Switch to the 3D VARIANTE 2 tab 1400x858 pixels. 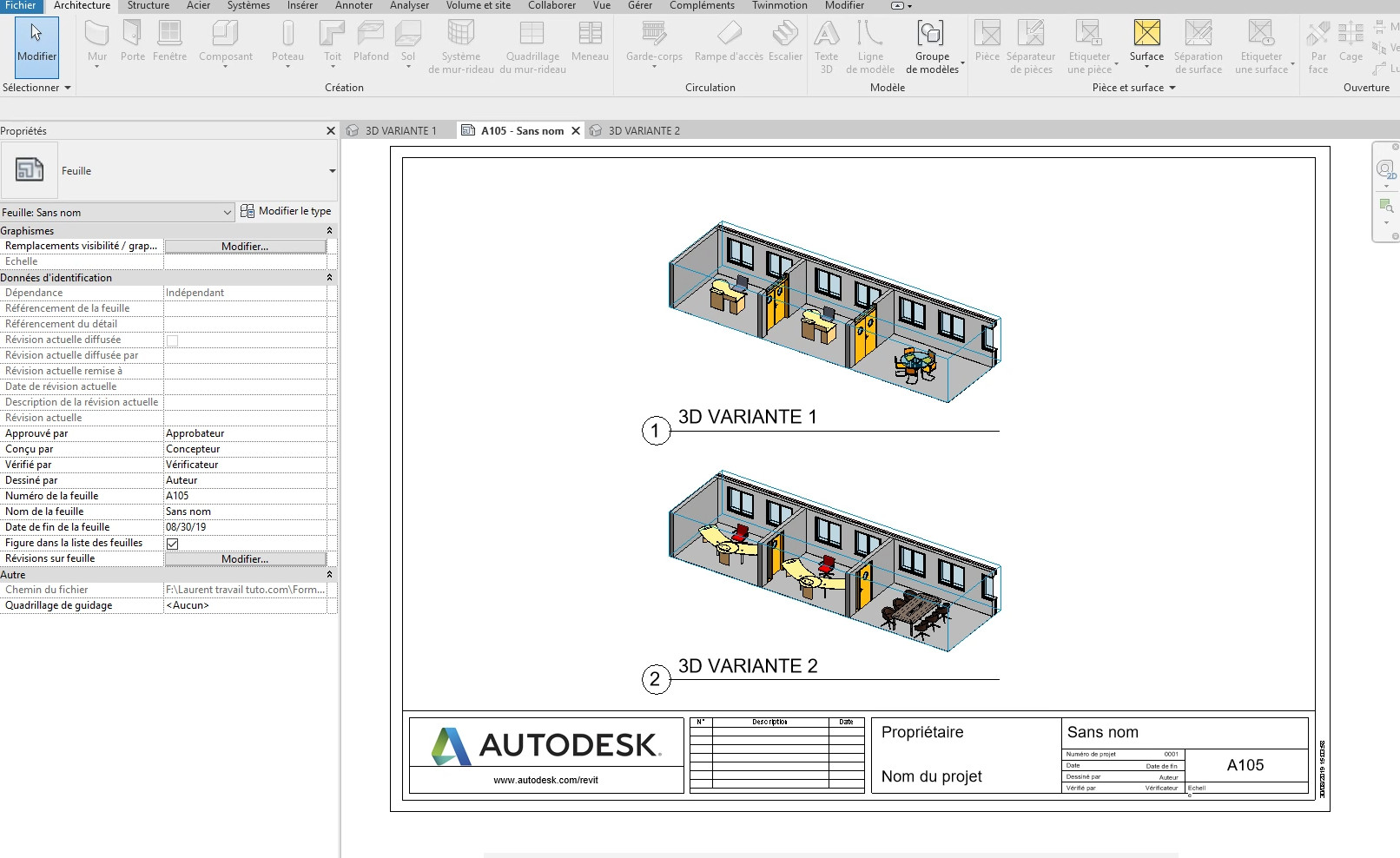644,131
